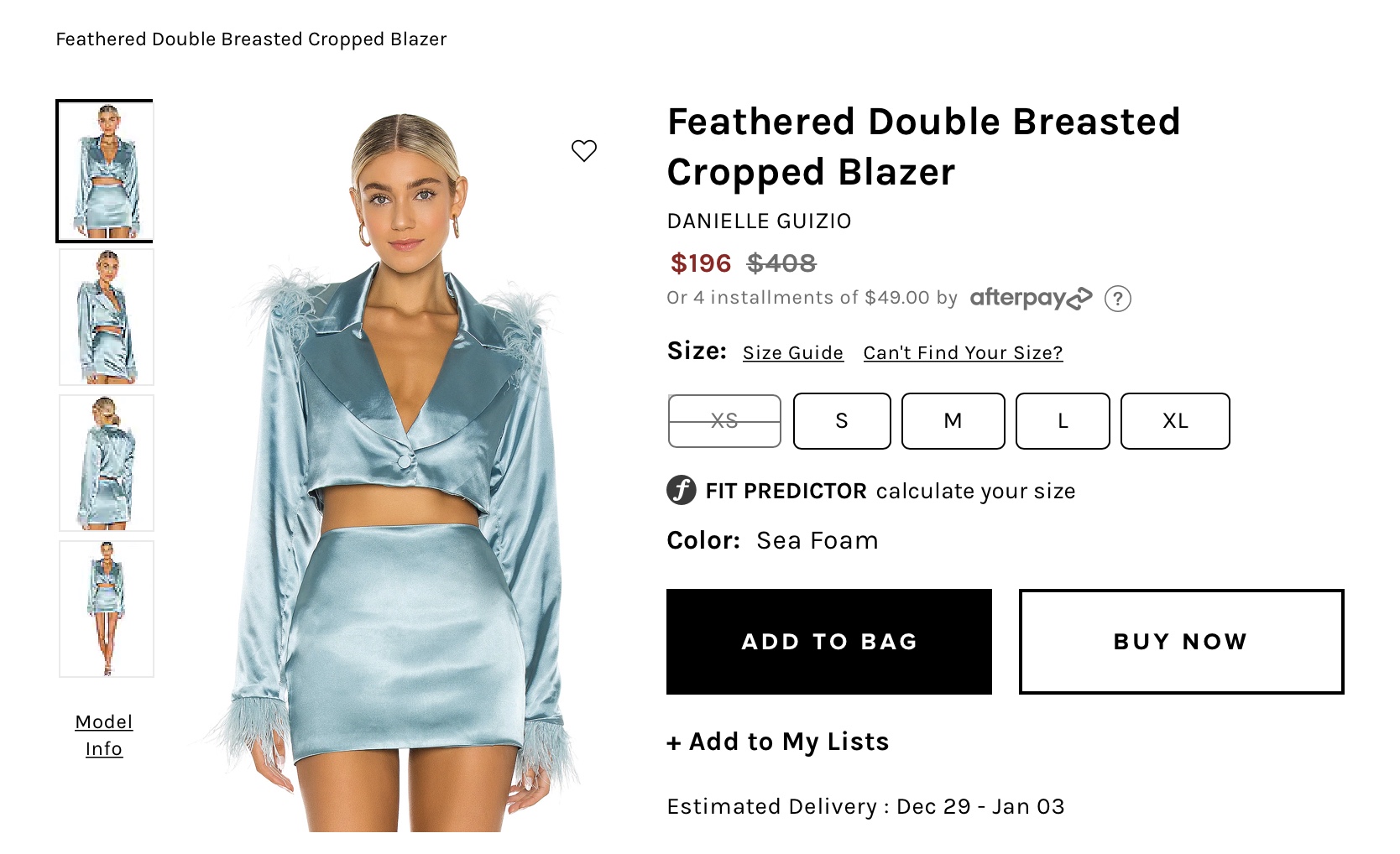The width and height of the screenshot is (1400, 854).
Task: Click the Afterpay logo
Action: [x=1031, y=299]
